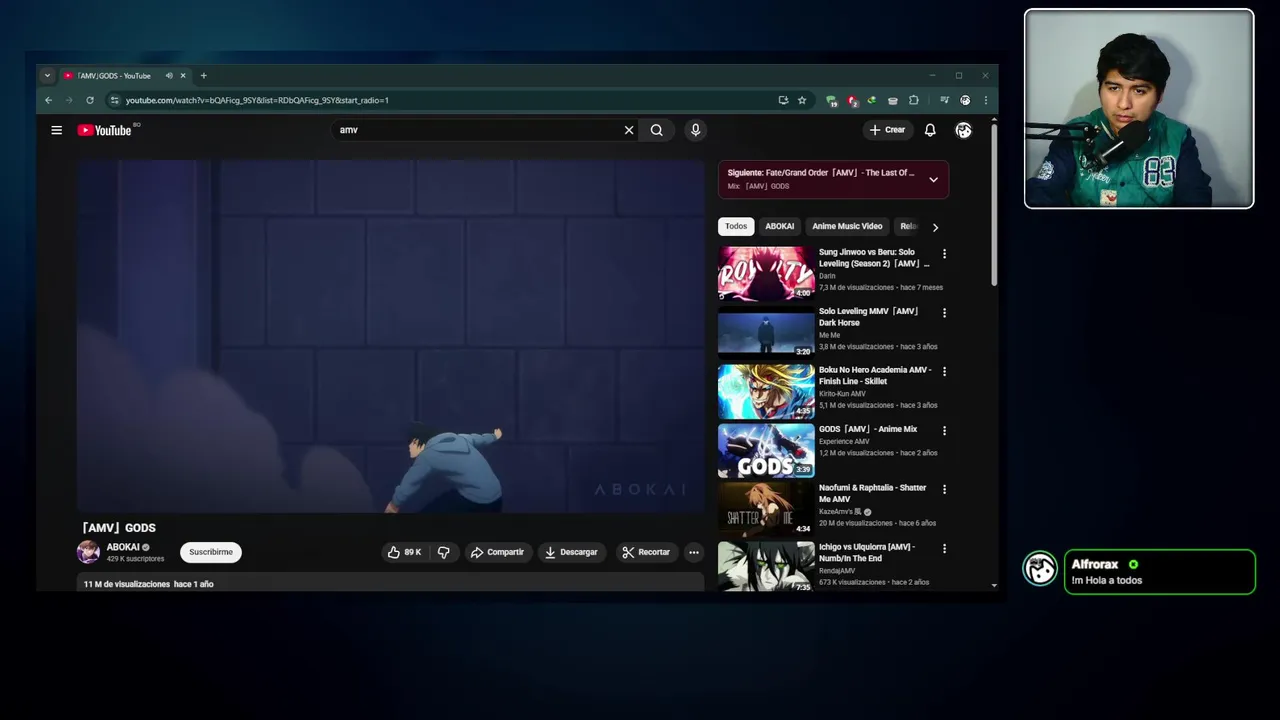The height and width of the screenshot is (720, 1280).
Task: Open the notifications bell
Action: (x=930, y=130)
